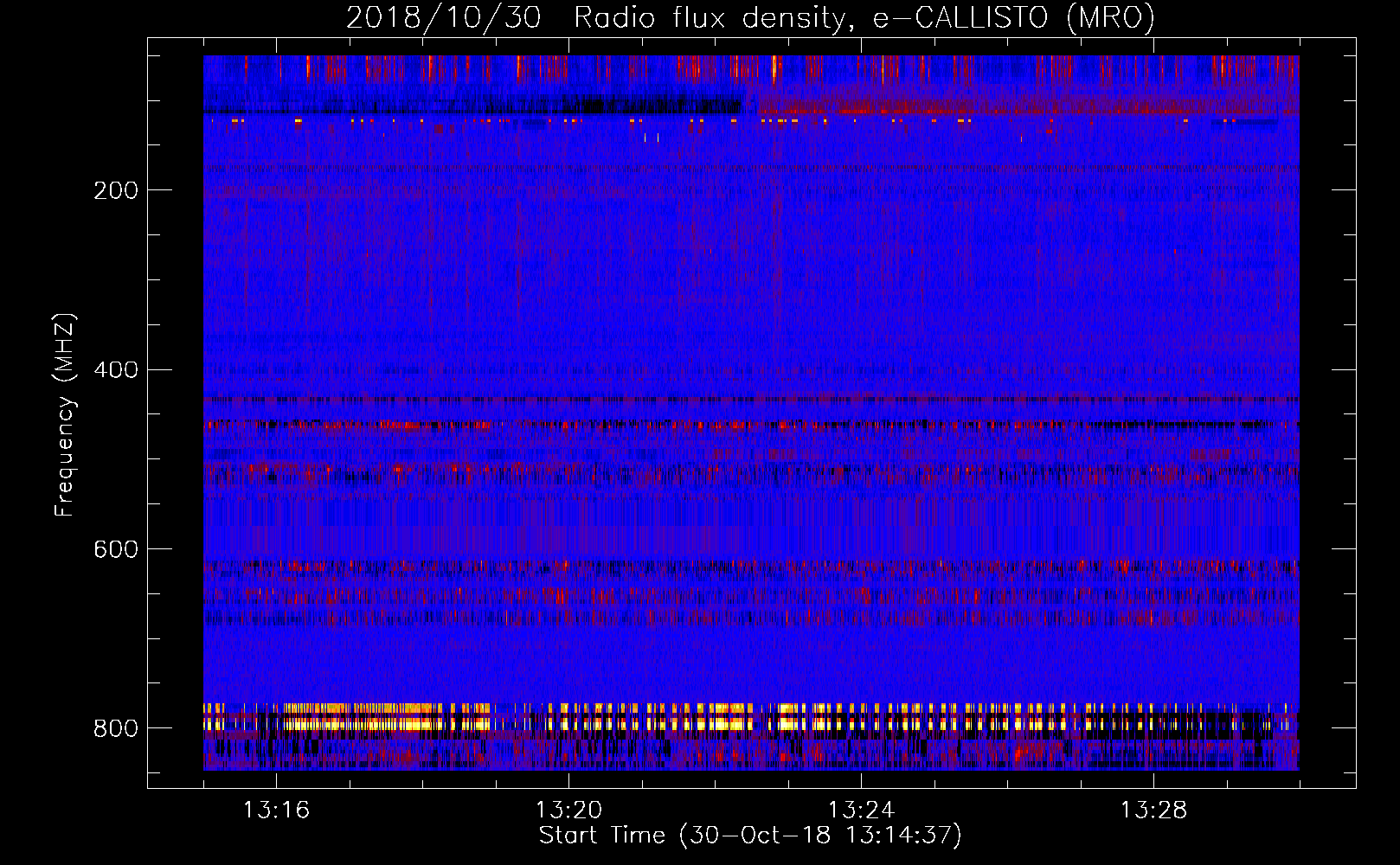Viewport: 1400px width, 865px height.
Task: Click the 600 frequency tick label
Action: [x=116, y=549]
